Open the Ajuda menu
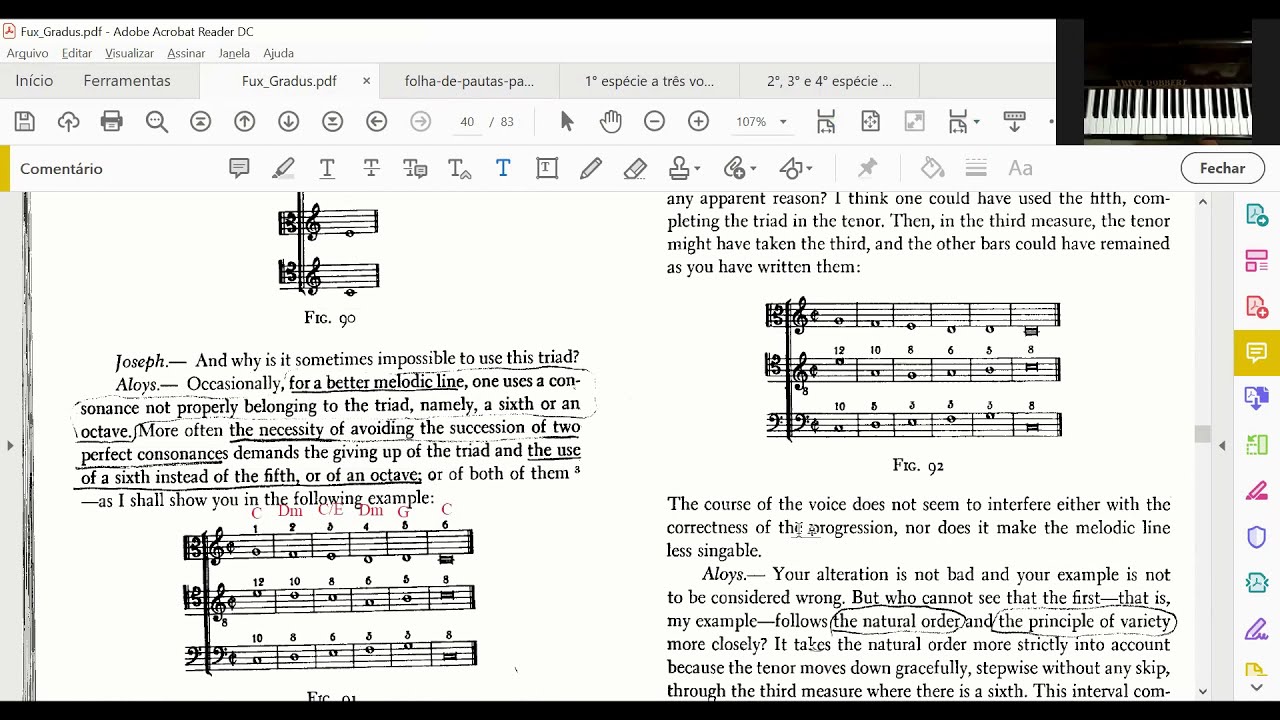The width and height of the screenshot is (1280, 720). (278, 53)
